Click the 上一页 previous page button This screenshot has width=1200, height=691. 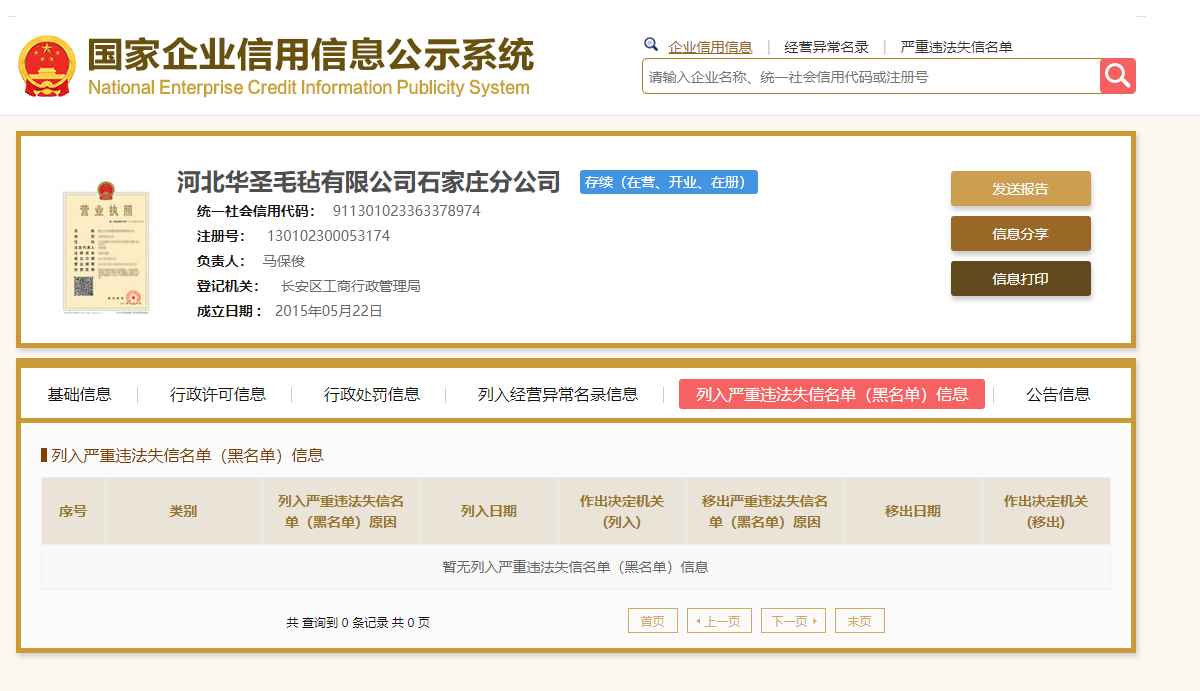(719, 621)
